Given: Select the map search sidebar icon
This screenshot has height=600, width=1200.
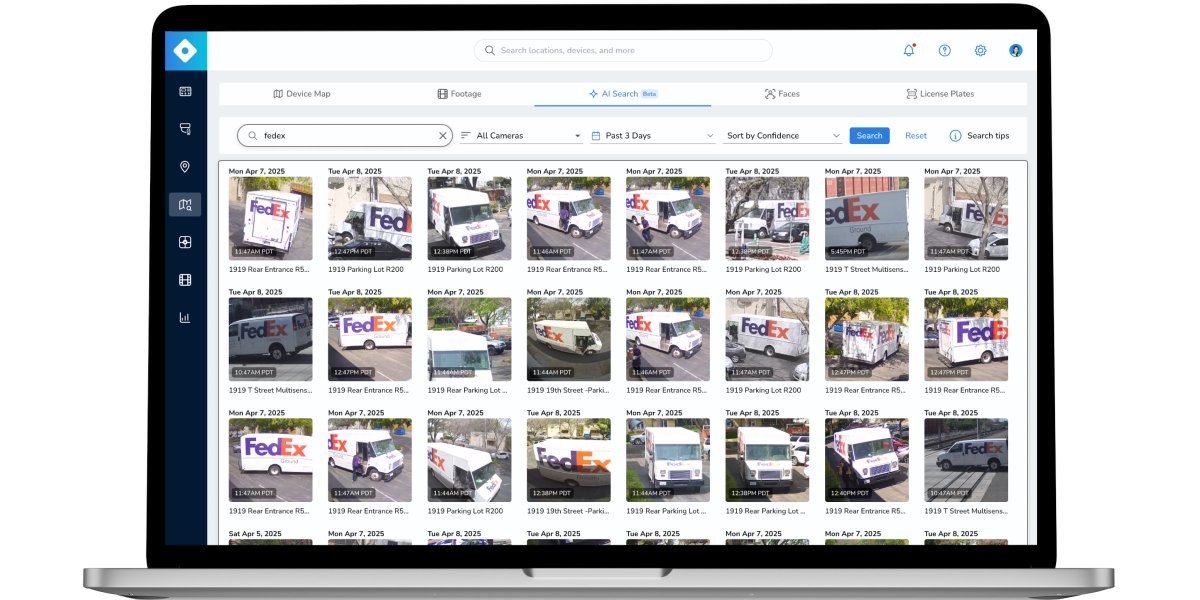Looking at the screenshot, I should click(185, 205).
